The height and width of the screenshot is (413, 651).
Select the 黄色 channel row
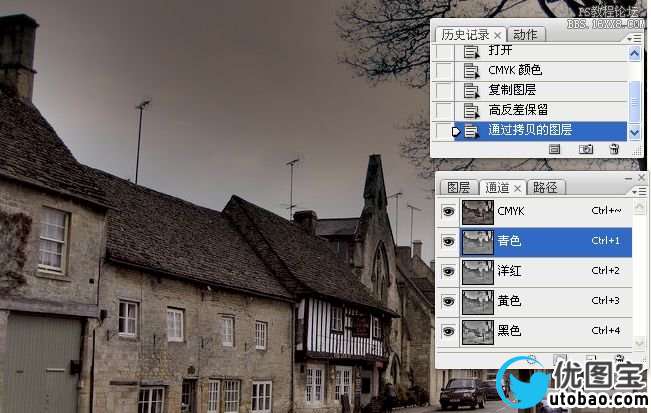(540, 301)
